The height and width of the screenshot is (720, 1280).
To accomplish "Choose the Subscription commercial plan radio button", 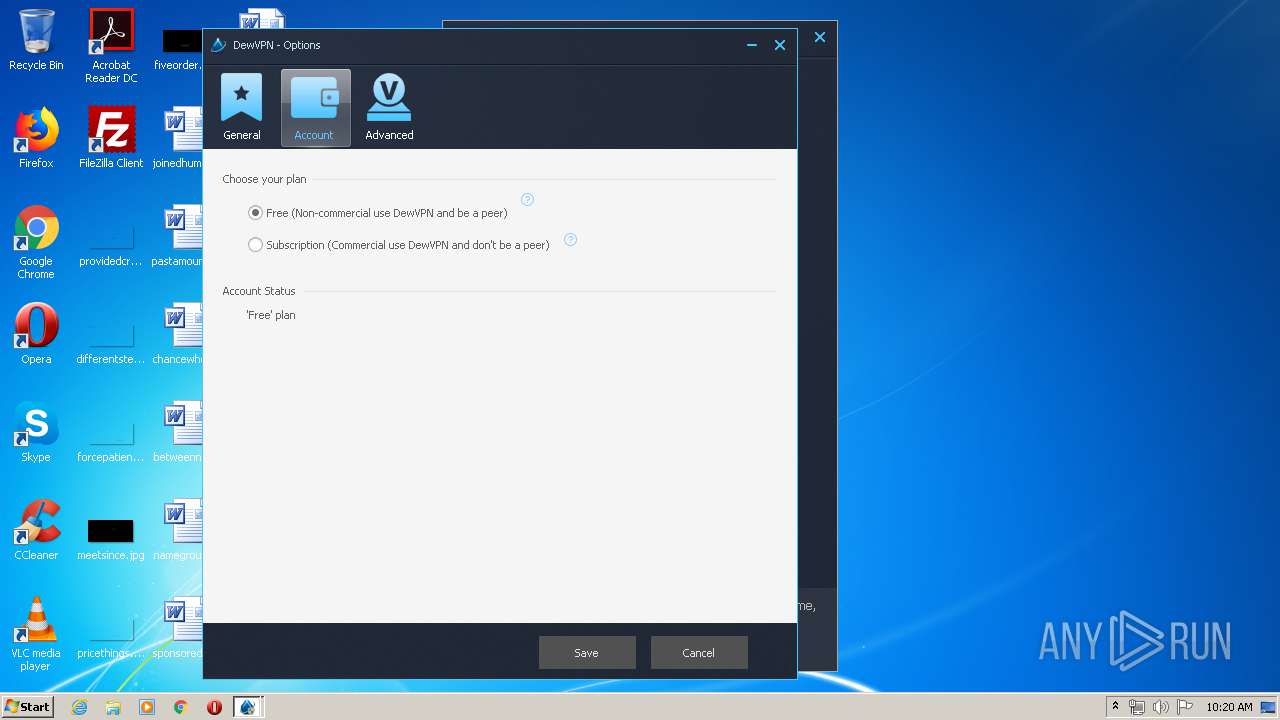I will pyautogui.click(x=255, y=245).
